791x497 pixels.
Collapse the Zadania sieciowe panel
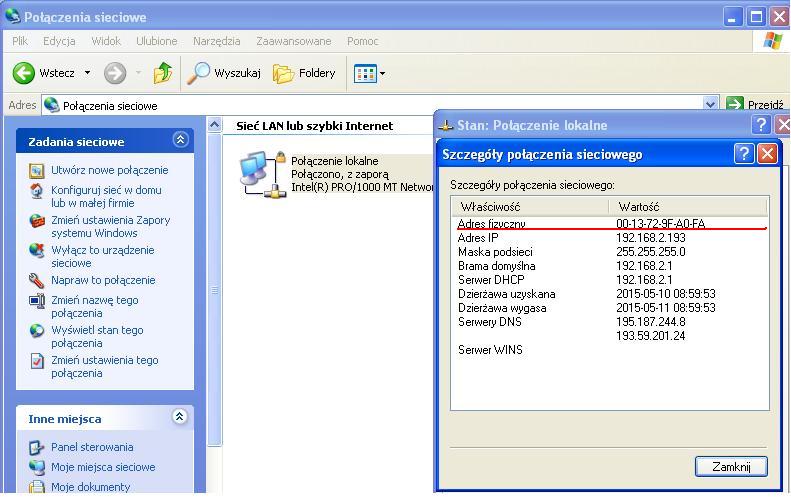180,141
